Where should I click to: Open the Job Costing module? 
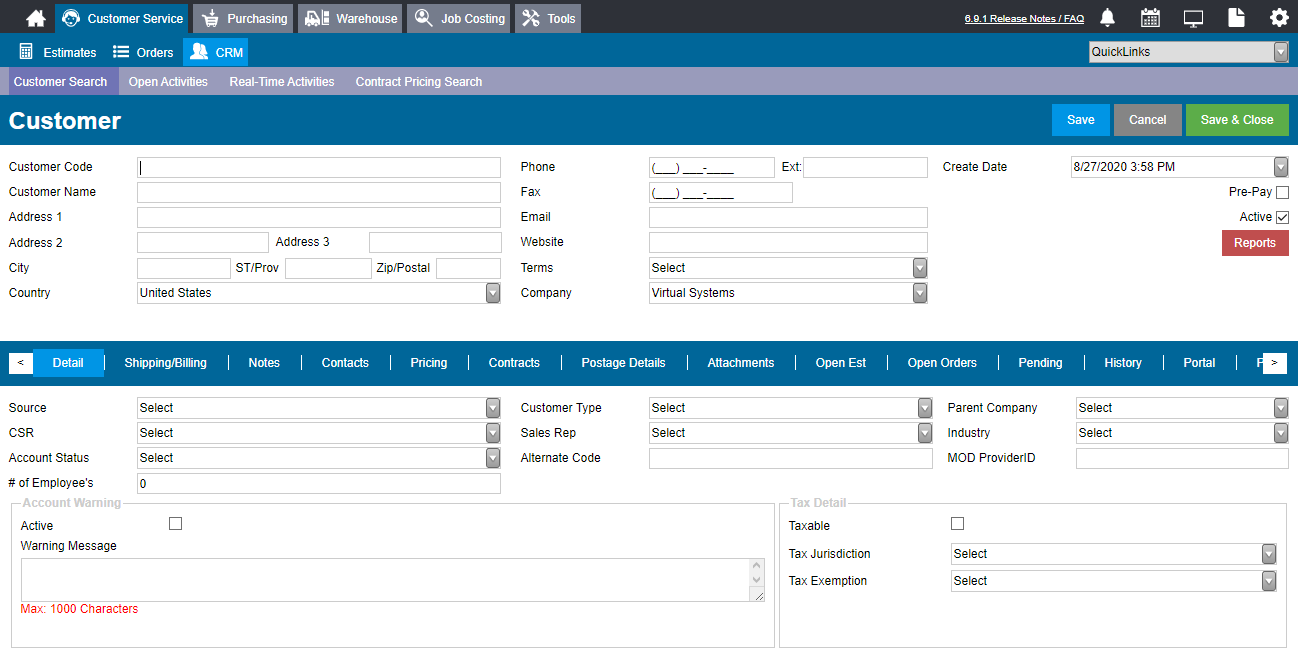458,18
